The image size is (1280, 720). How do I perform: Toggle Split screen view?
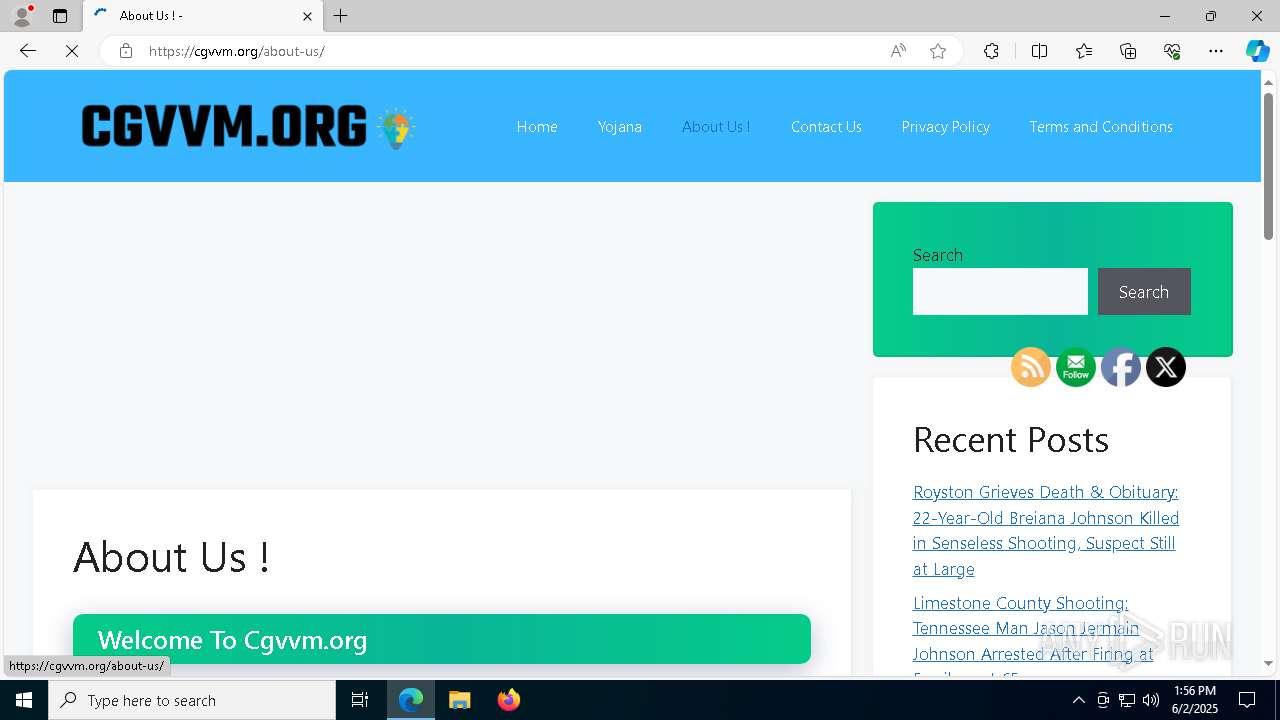(x=1040, y=51)
